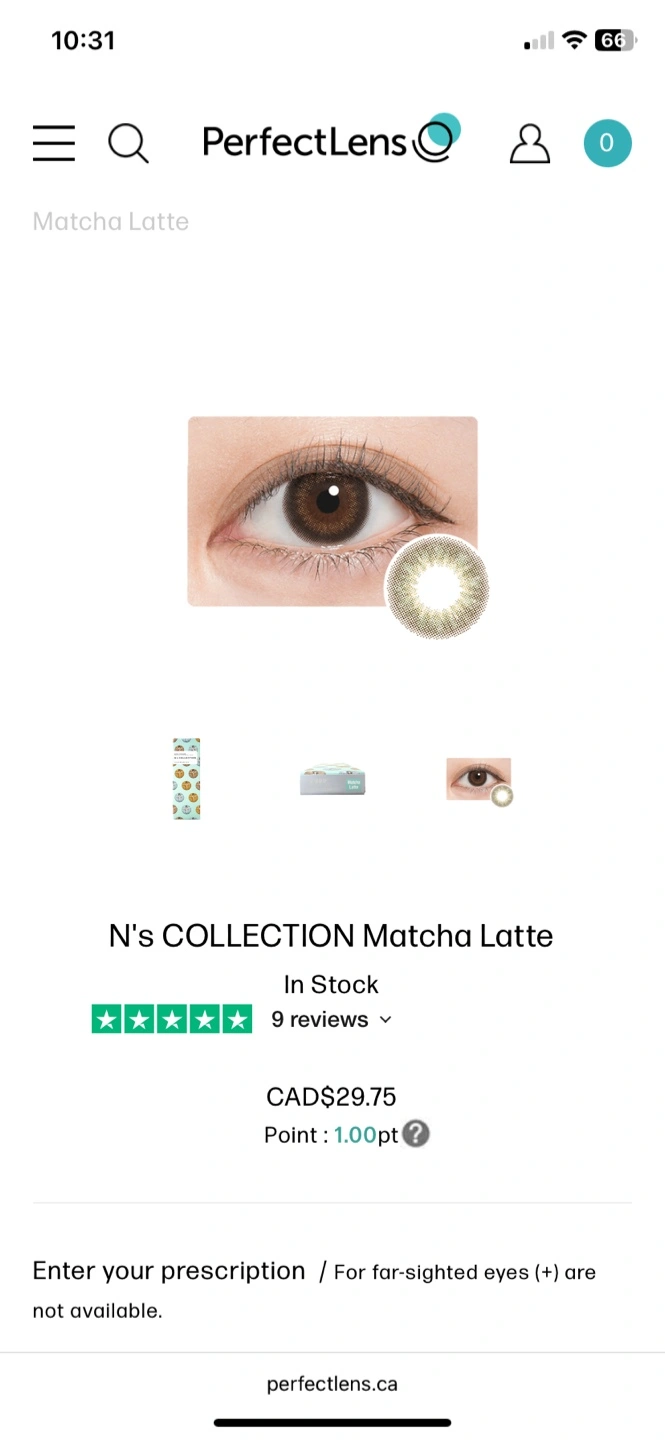Tap the battery indicator in status bar
This screenshot has height=1440, width=665.
point(613,40)
